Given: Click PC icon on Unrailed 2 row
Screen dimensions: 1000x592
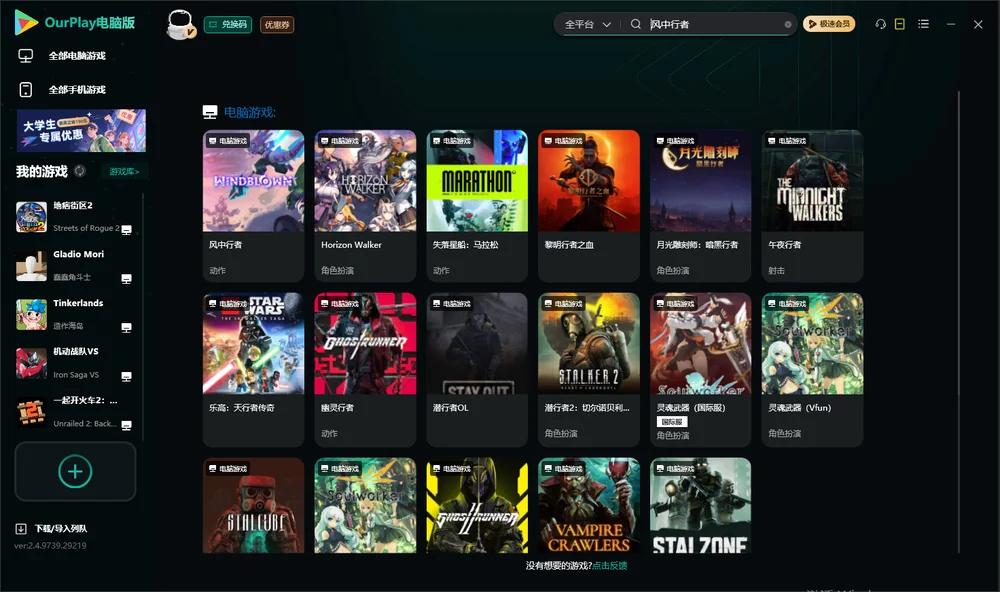Looking at the screenshot, I should pyautogui.click(x=126, y=426).
